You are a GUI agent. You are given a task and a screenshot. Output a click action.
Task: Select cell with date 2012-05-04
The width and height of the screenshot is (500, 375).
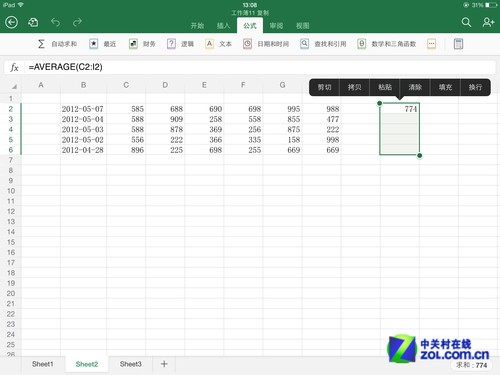[x=83, y=119]
